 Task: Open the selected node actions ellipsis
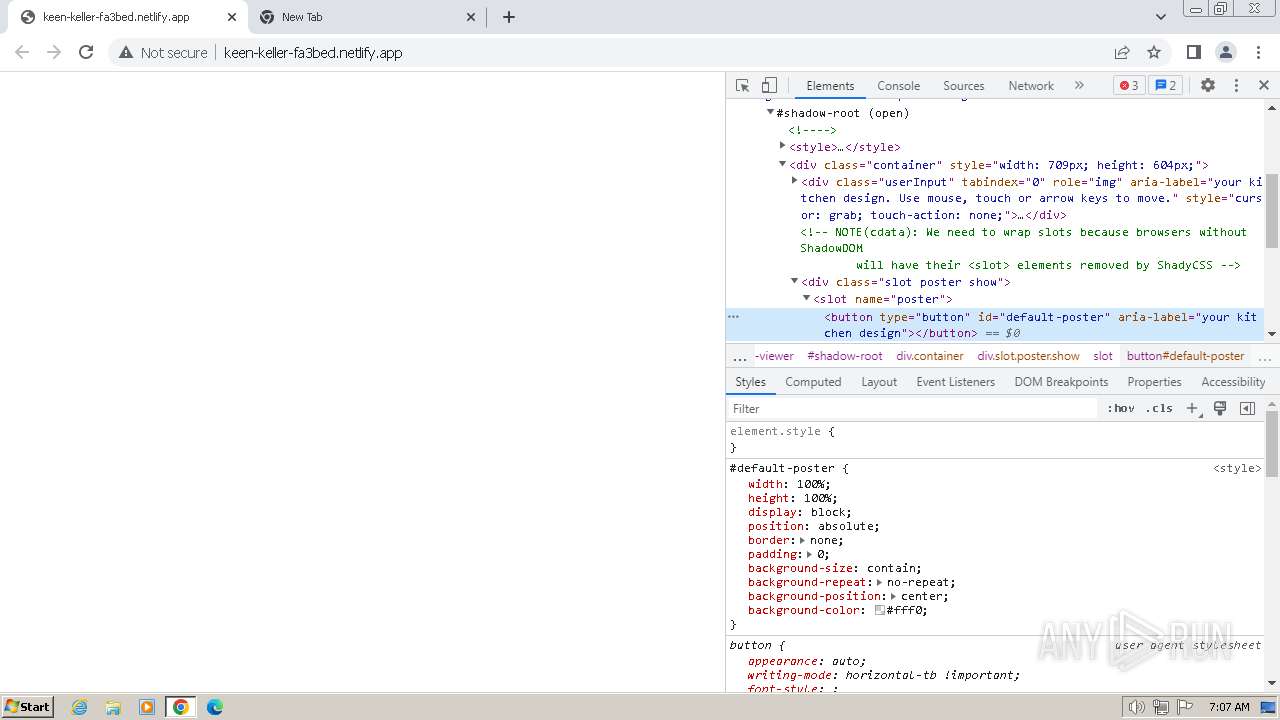pos(733,317)
